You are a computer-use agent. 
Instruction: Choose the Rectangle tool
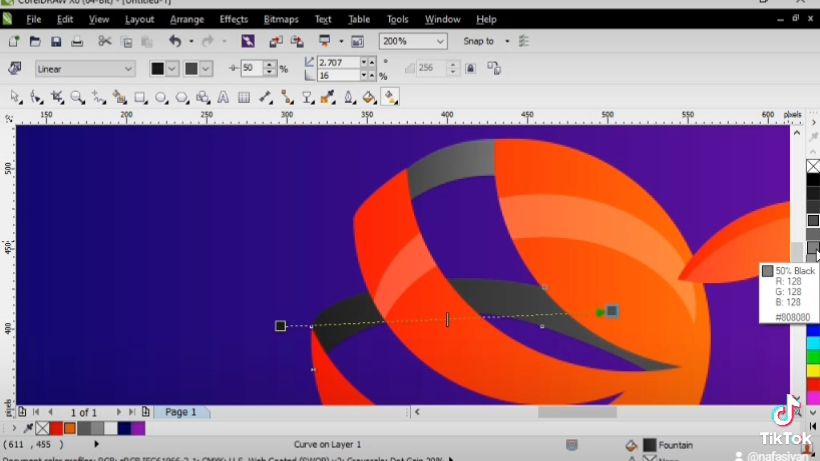click(x=140, y=97)
